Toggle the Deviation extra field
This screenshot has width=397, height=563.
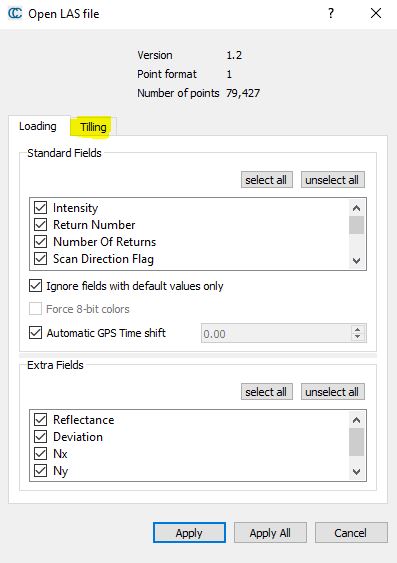pos(41,437)
